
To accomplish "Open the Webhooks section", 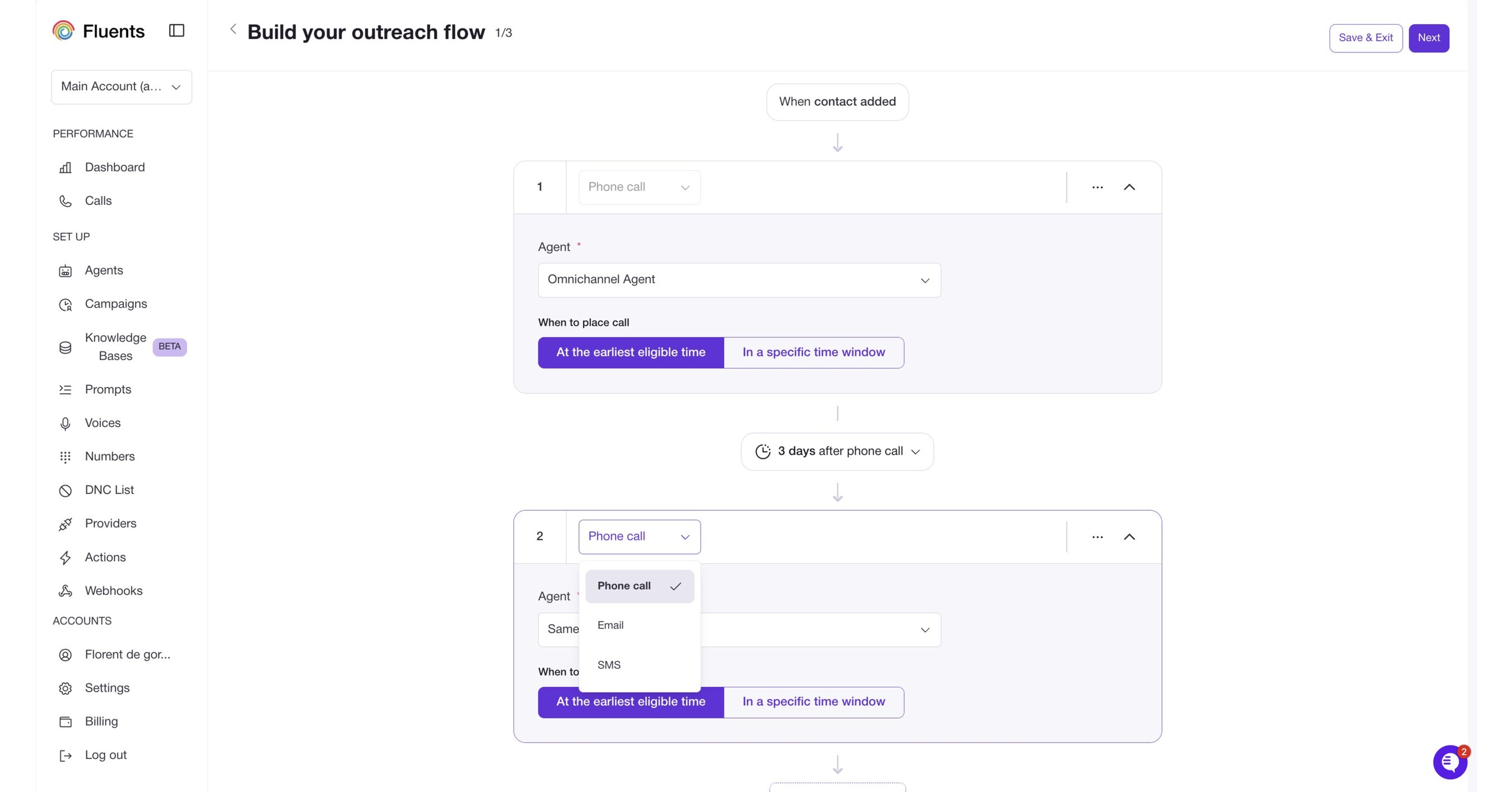I will coord(113,590).
